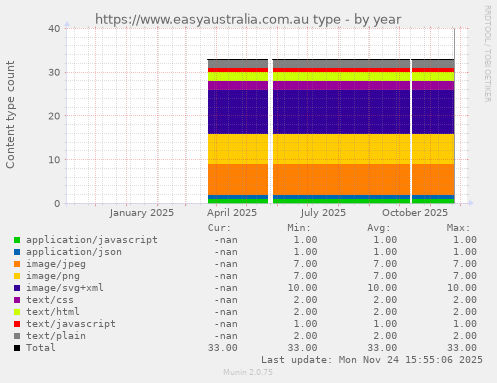The image size is (497, 383).
Task: Click the 'application/javascript' legend label
Action: point(92,240)
